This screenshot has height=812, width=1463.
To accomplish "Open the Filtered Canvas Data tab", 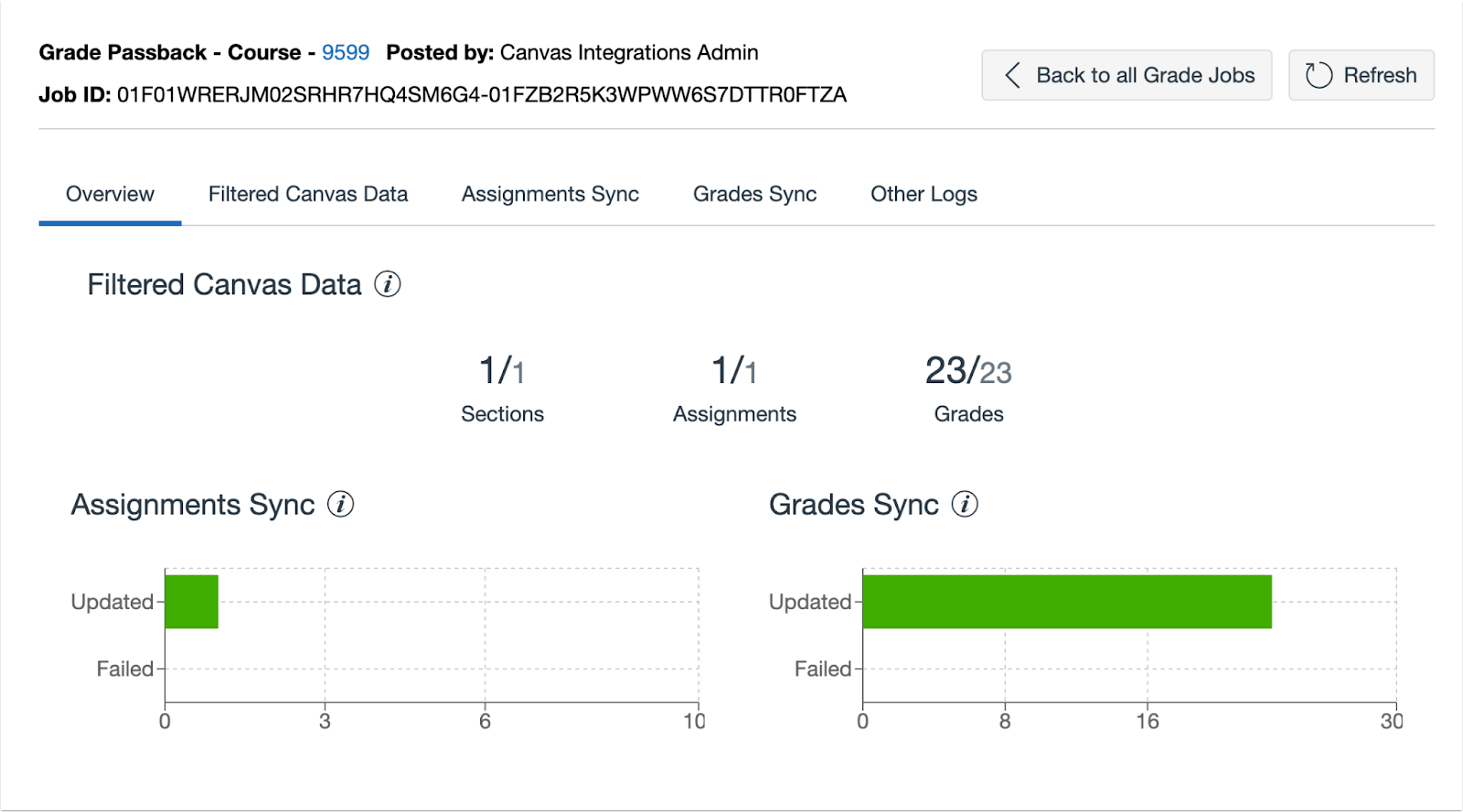I will coord(308,194).
